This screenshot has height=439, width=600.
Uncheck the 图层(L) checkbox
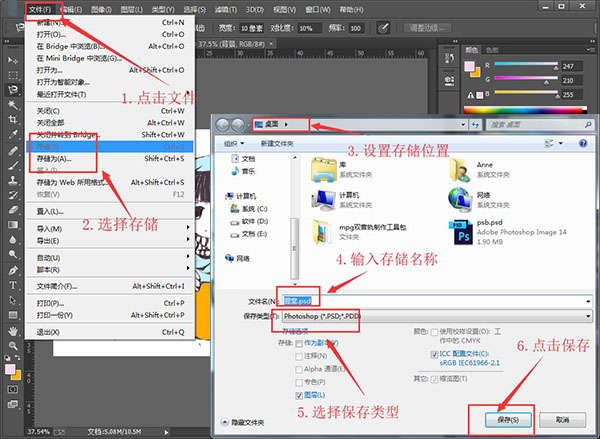[299, 395]
